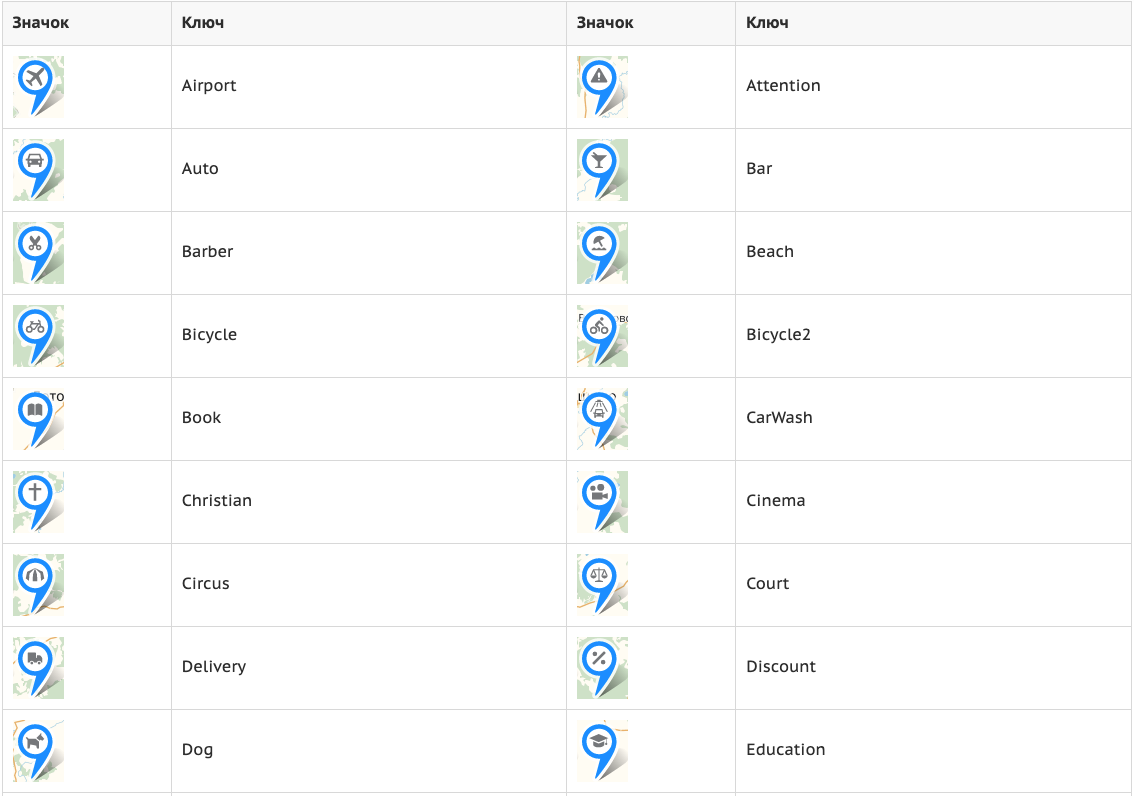The height and width of the screenshot is (796, 1134).
Task: Click the Airport airplane map pin icon
Action: coord(38,87)
